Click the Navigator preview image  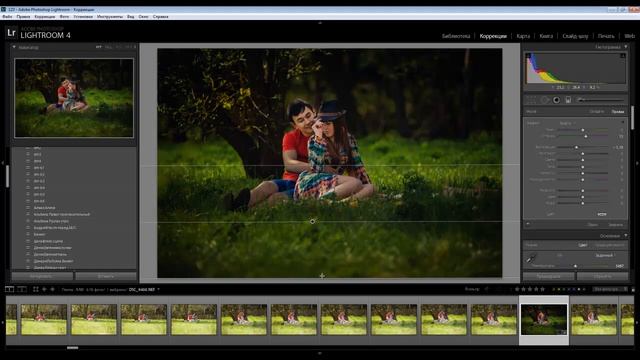(74, 98)
